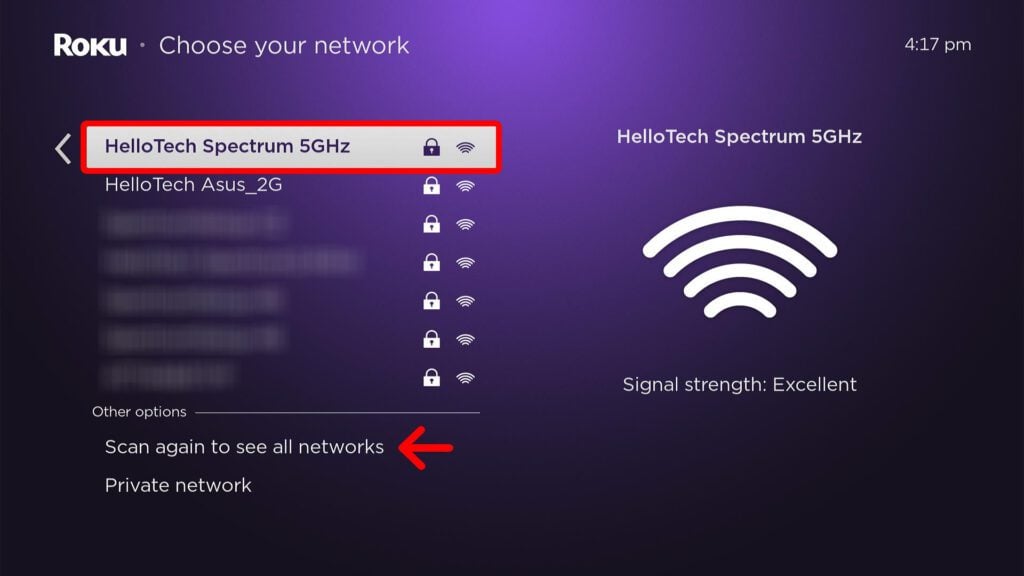Click the lock icon on the bottom network entry
The image size is (1024, 576).
[x=433, y=378]
